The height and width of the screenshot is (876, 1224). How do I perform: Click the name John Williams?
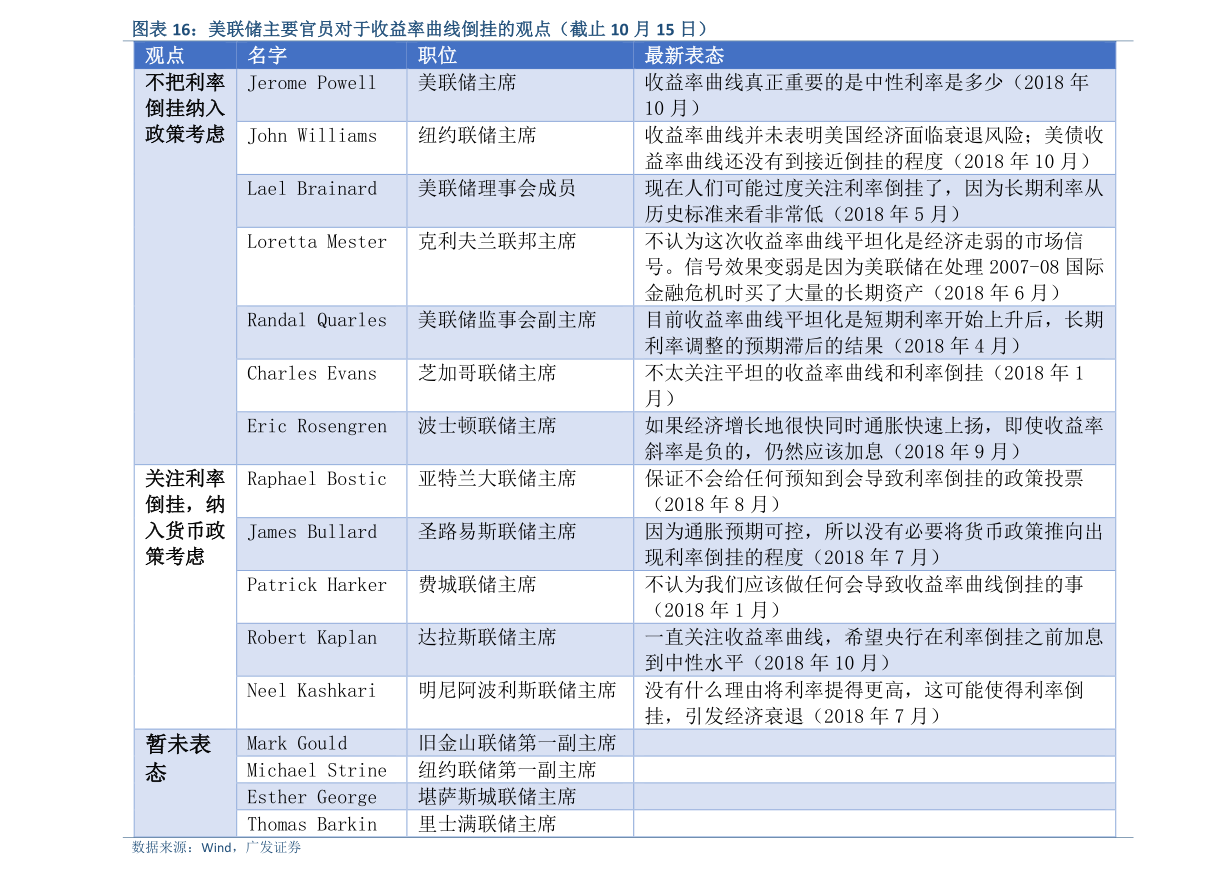[x=312, y=136]
